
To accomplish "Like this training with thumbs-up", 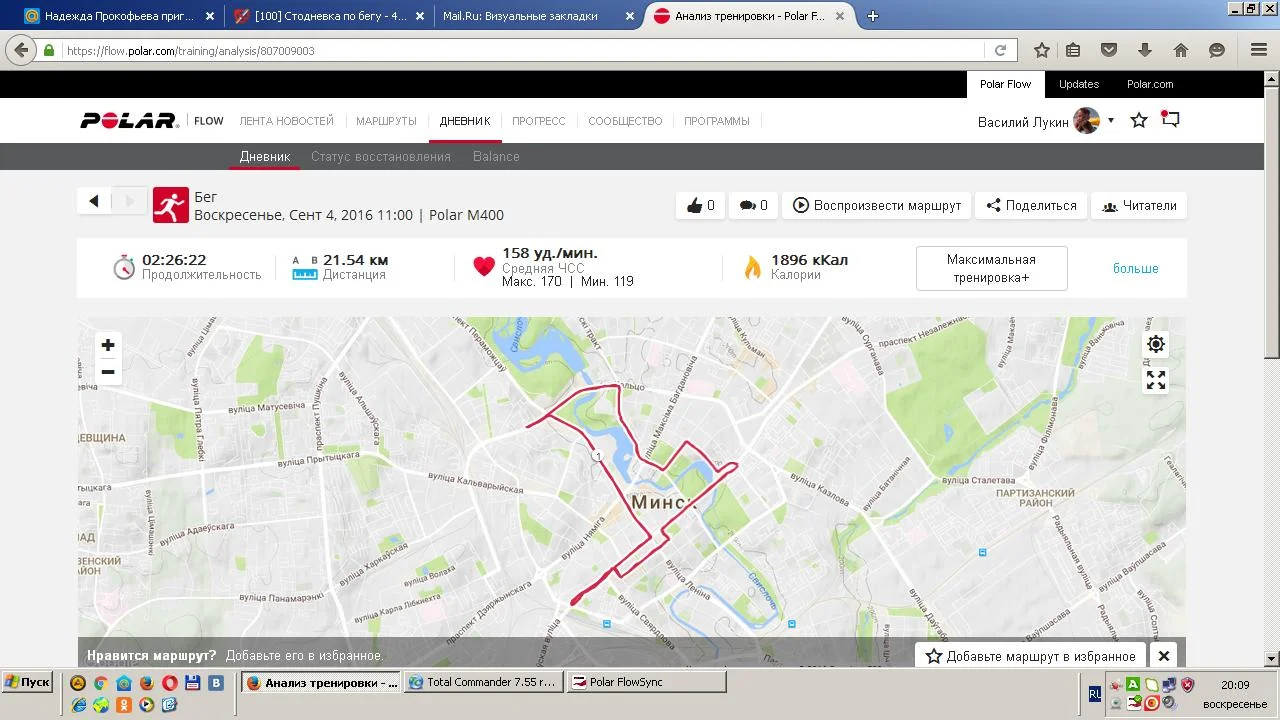I will 701,205.
